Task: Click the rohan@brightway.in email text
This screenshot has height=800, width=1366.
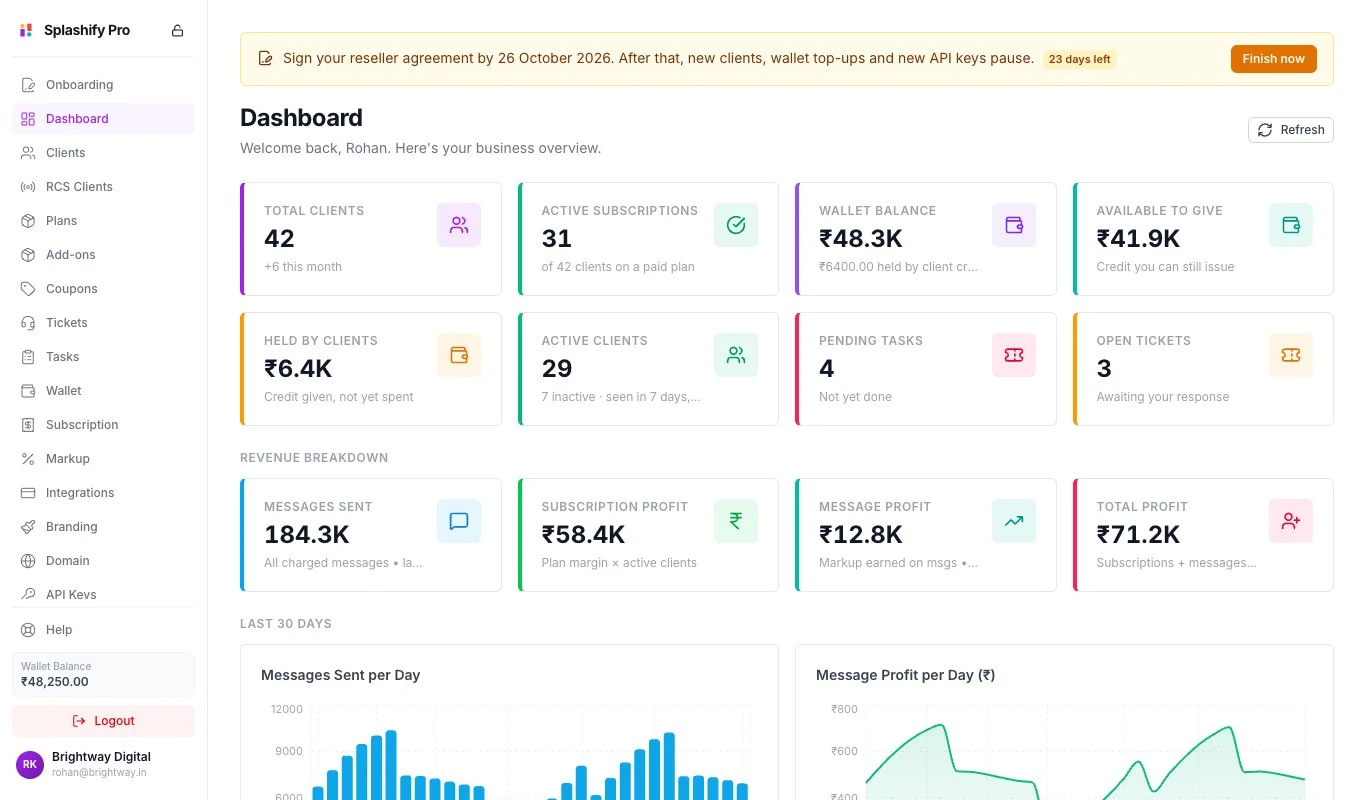Action: click(x=99, y=772)
